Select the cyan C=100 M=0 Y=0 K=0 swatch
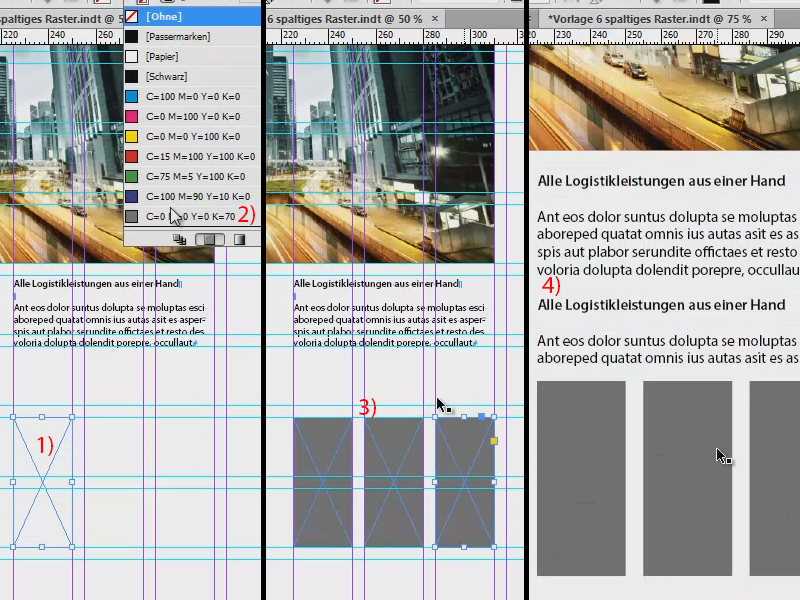This screenshot has width=800, height=600. pyautogui.click(x=180, y=96)
